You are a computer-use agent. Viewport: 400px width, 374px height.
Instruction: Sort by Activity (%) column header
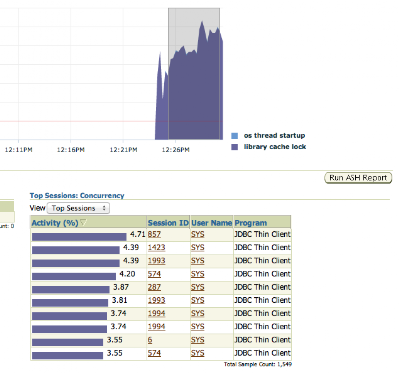pyautogui.click(x=55, y=223)
